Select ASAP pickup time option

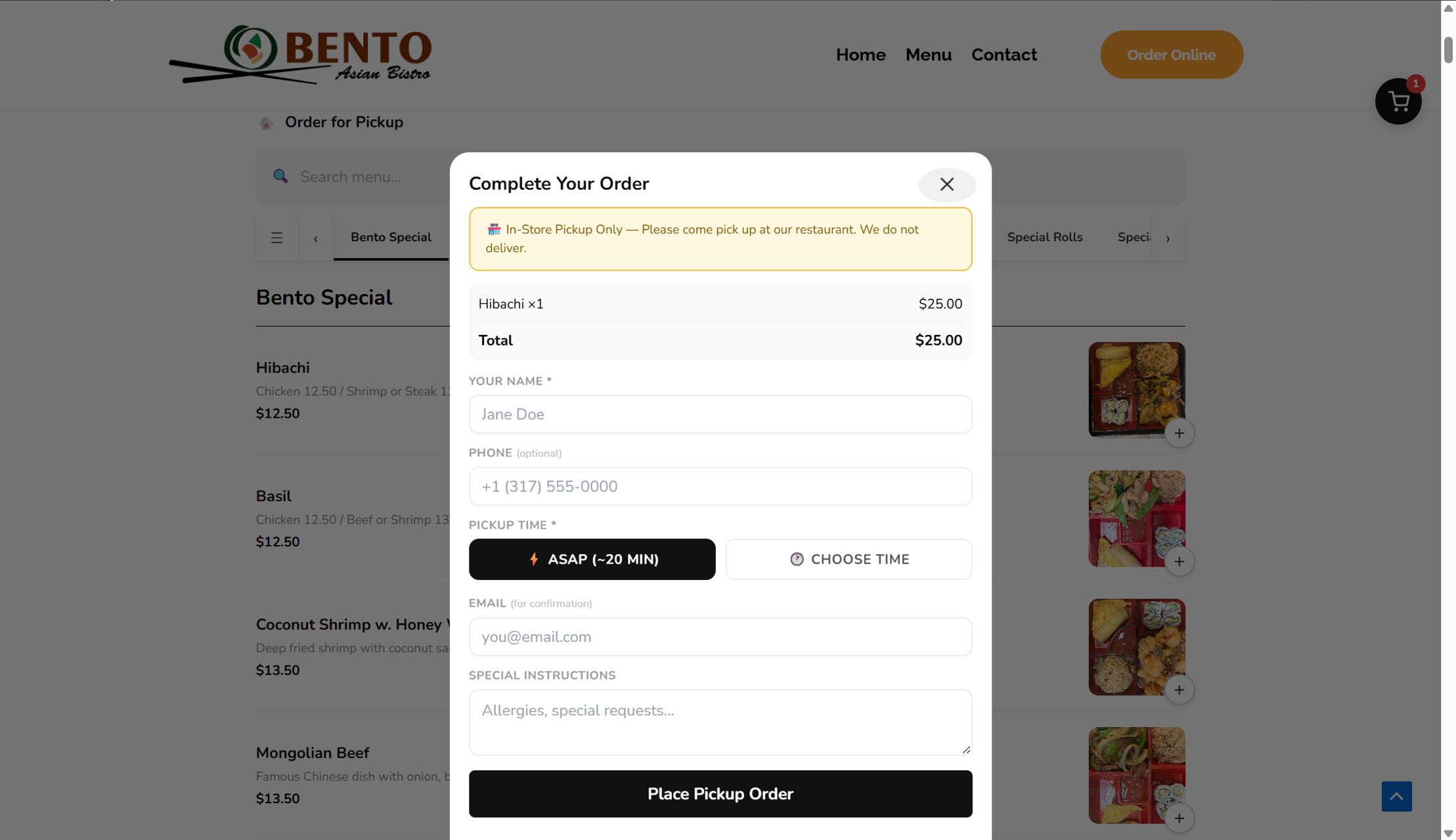(x=592, y=559)
